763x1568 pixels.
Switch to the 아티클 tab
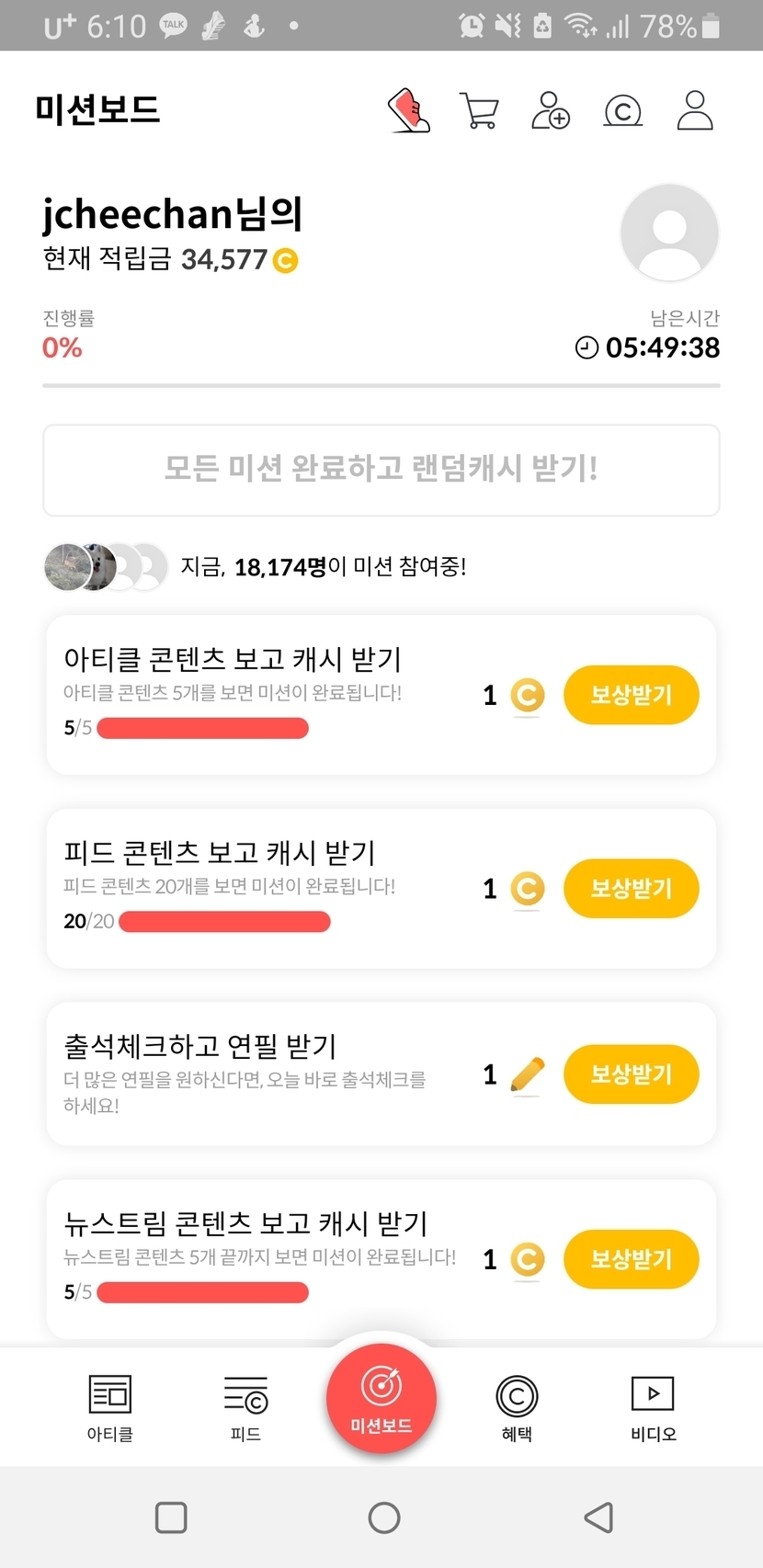click(110, 1406)
